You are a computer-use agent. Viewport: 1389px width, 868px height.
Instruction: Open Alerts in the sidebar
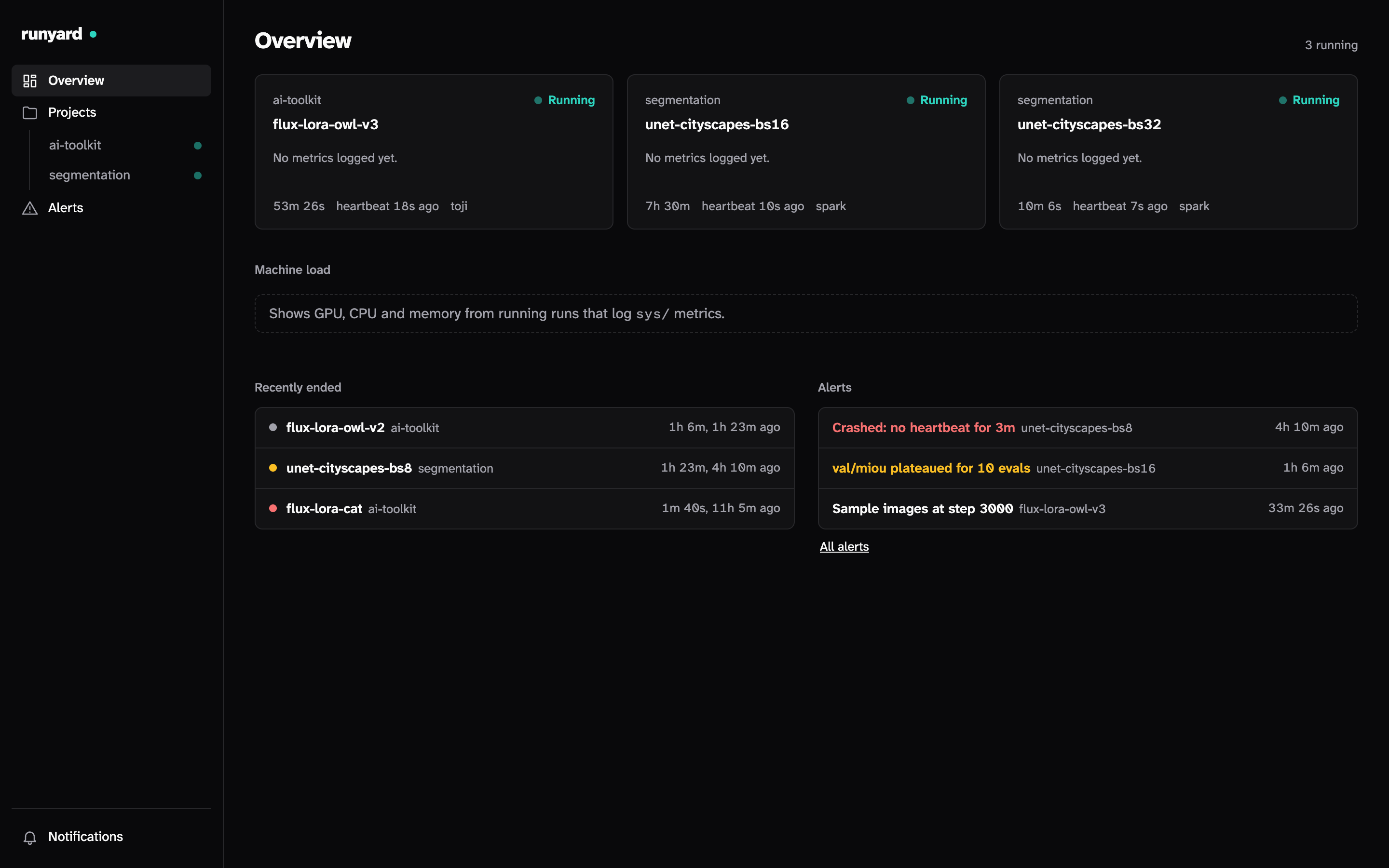pyautogui.click(x=111, y=208)
